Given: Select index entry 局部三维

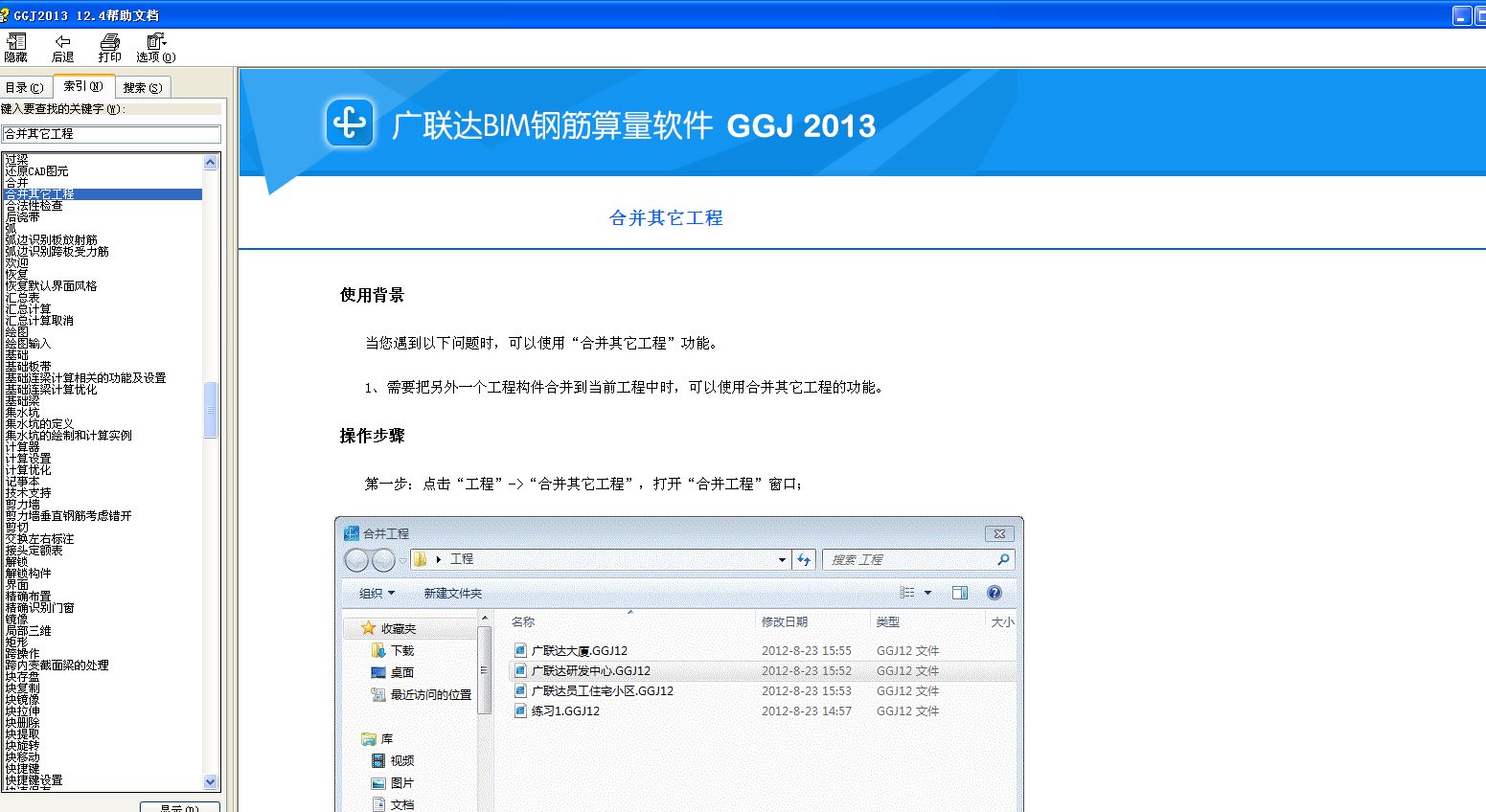Looking at the screenshot, I should click(x=28, y=631).
